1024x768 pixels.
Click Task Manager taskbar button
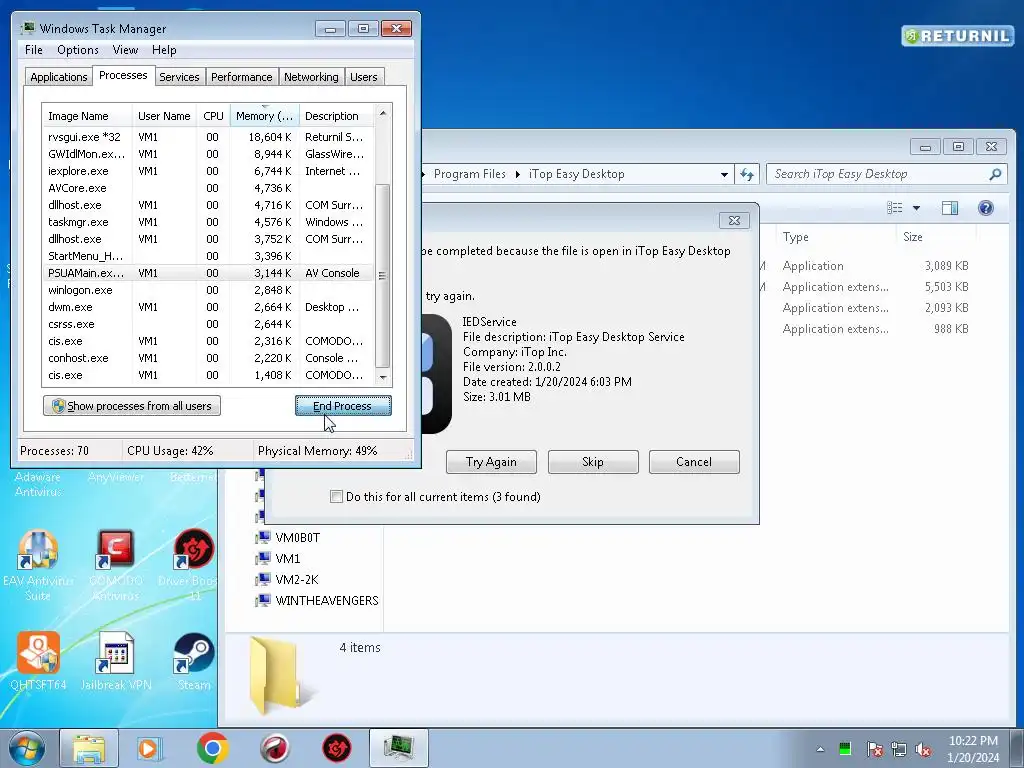399,748
